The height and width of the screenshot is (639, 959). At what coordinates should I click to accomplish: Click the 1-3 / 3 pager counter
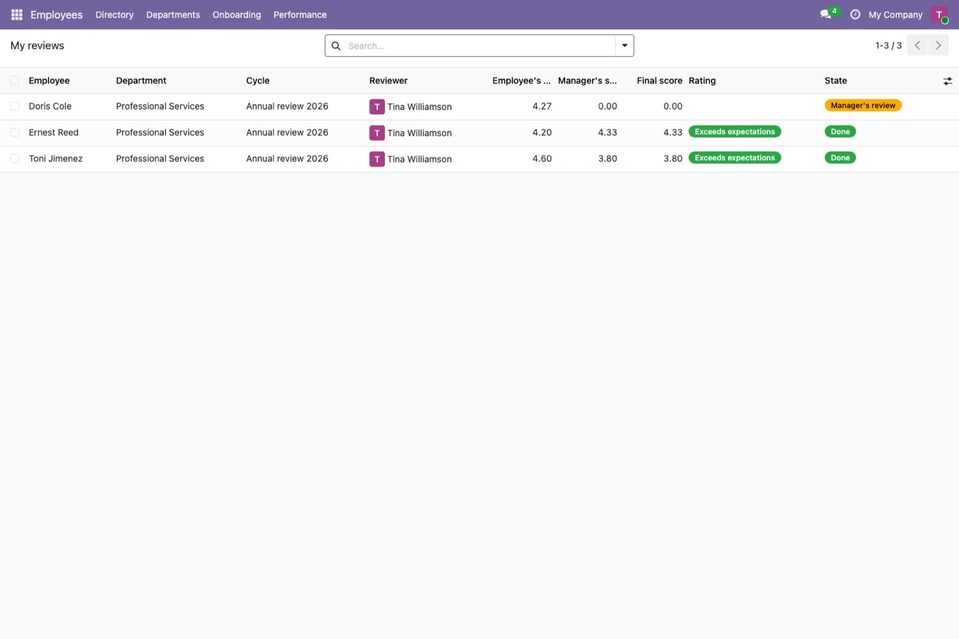pos(888,45)
